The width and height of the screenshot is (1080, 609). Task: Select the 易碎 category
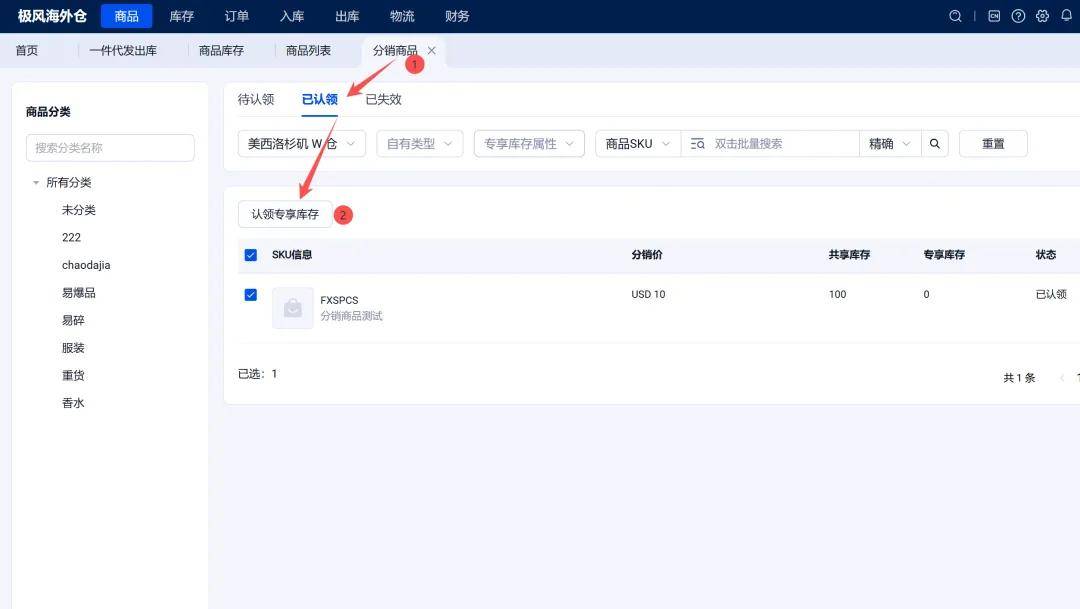73,320
